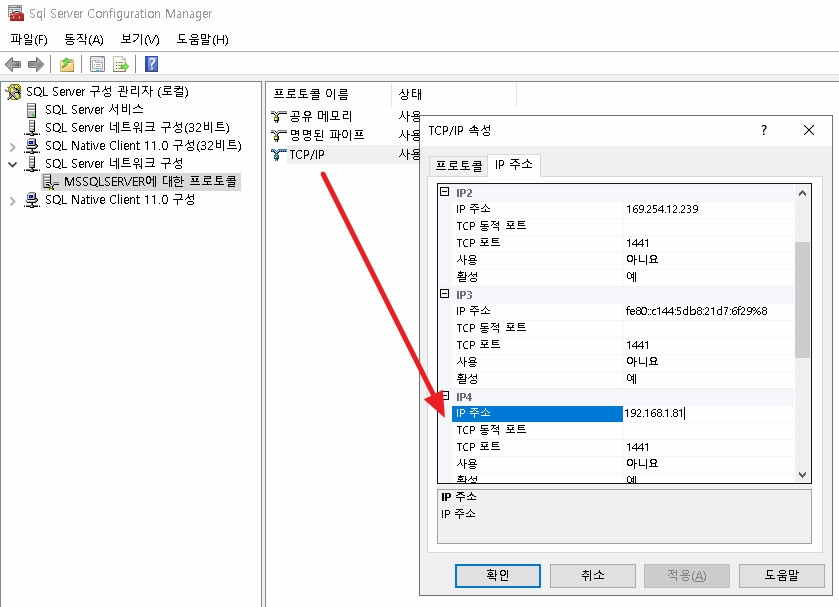This screenshot has height=607, width=839.
Task: Click the 확인 button
Action: click(498, 575)
